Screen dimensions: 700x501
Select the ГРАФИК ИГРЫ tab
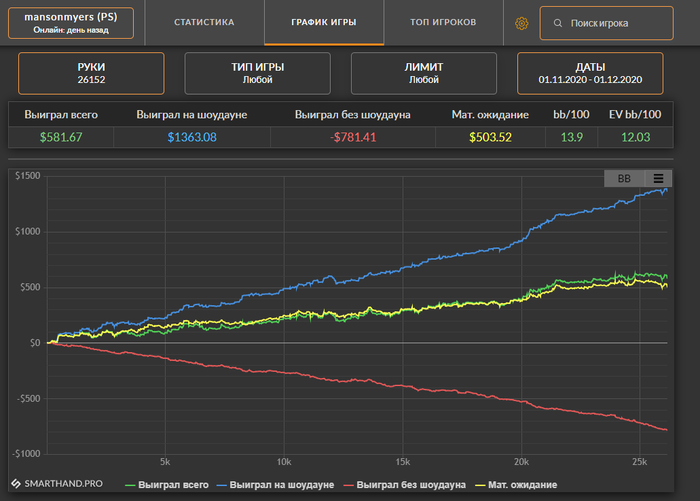point(324,22)
